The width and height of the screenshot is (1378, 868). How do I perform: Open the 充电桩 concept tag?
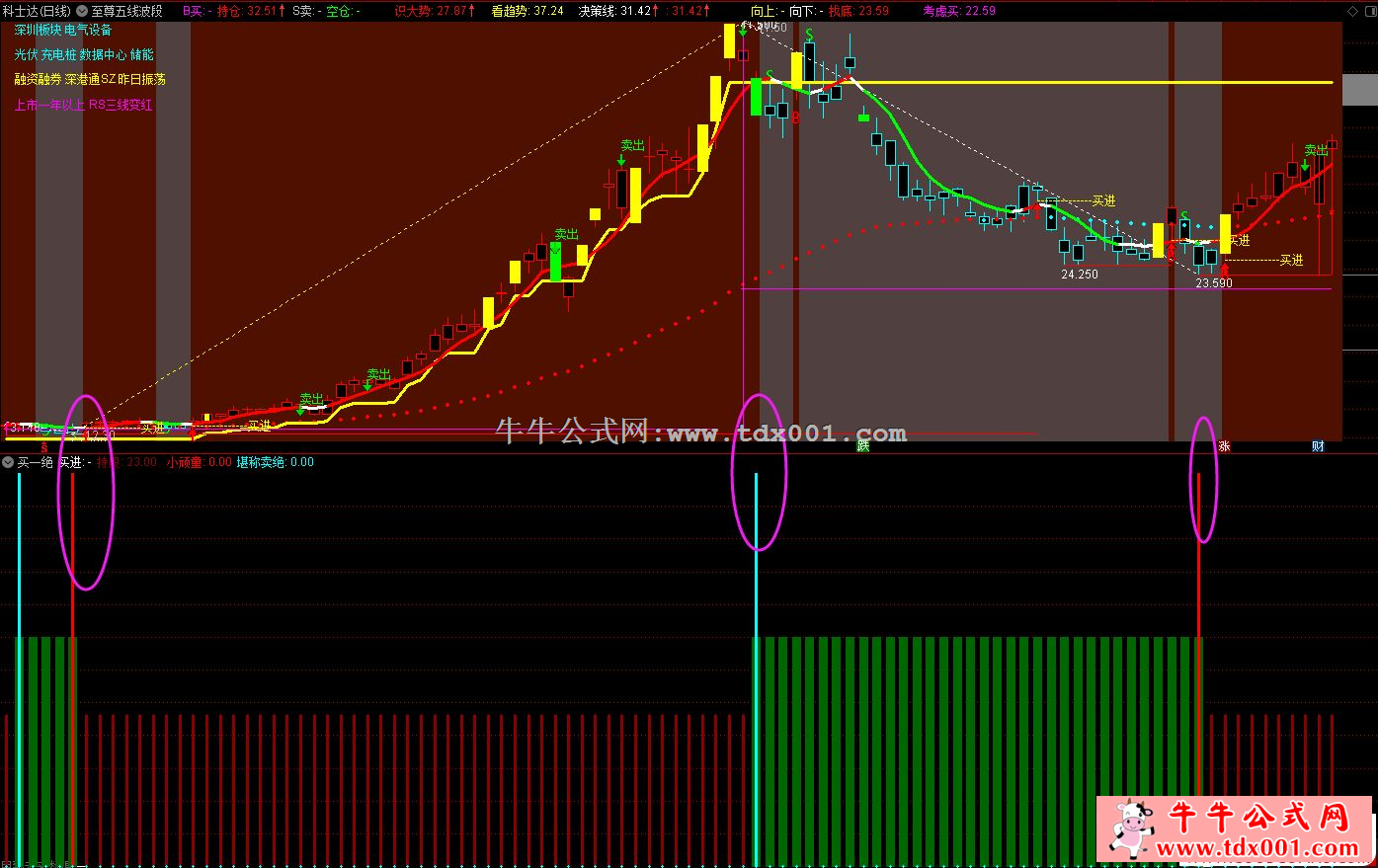tap(59, 55)
